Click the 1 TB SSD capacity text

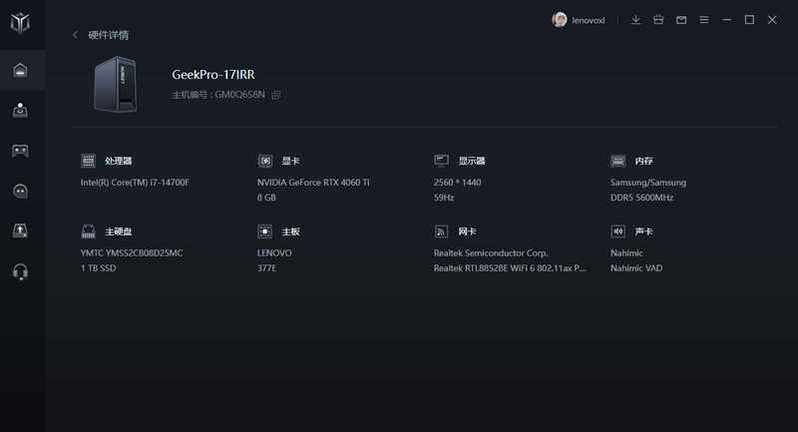pyautogui.click(x=98, y=268)
